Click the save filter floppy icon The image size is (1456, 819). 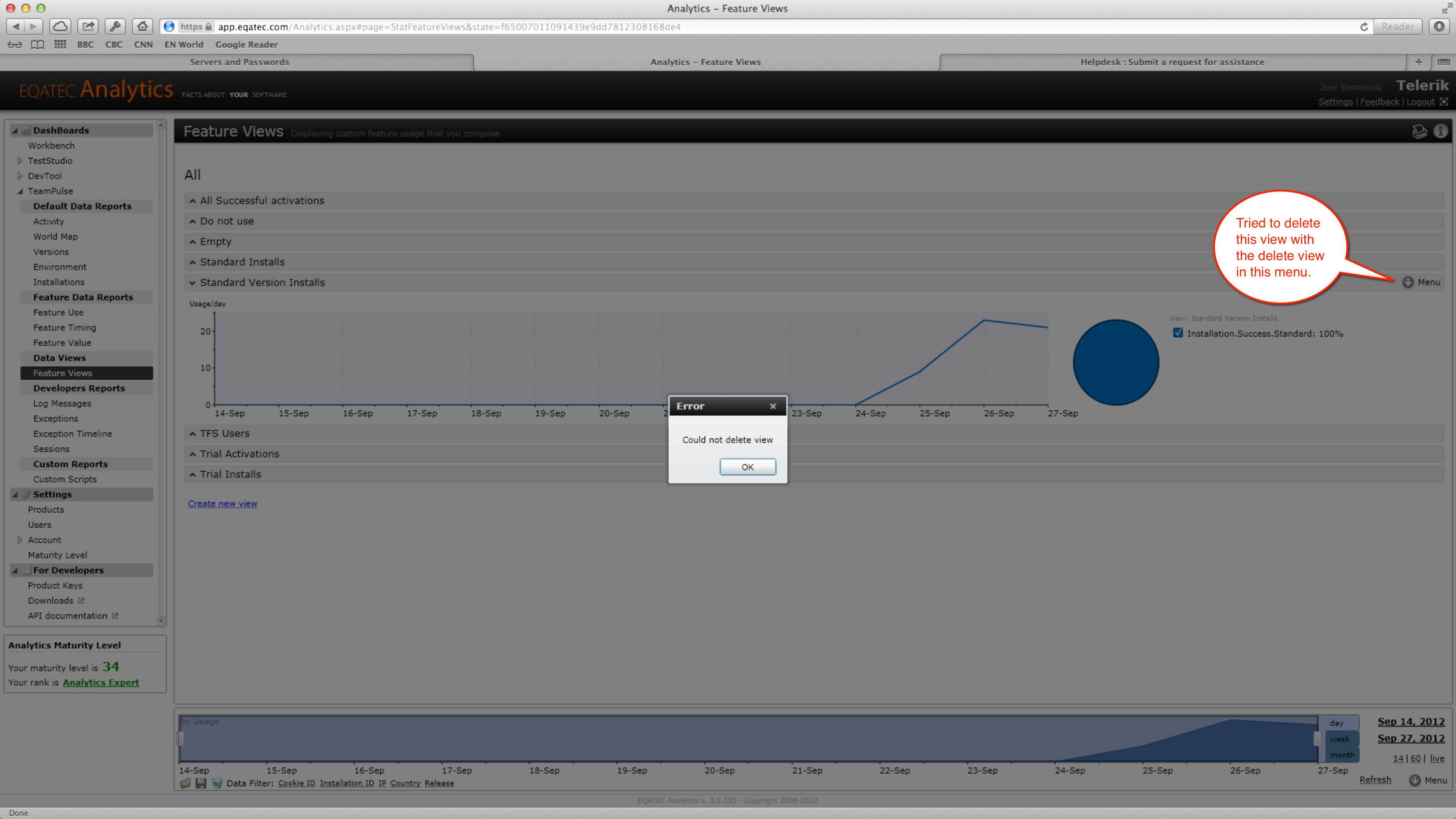tap(201, 783)
